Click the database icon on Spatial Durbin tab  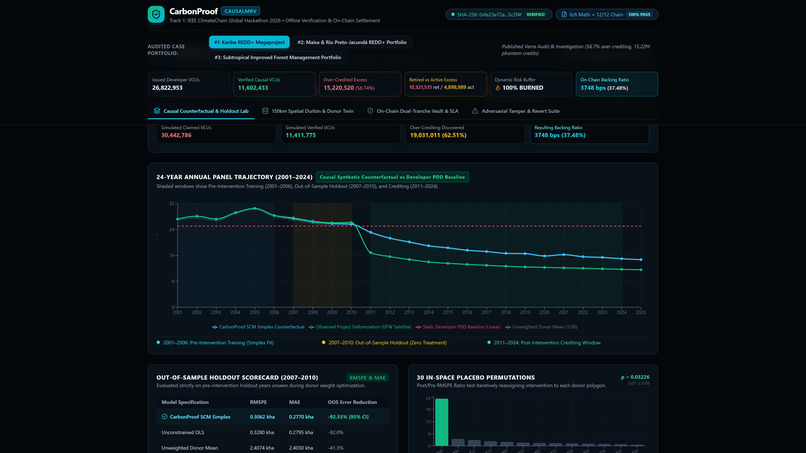pyautogui.click(x=265, y=111)
